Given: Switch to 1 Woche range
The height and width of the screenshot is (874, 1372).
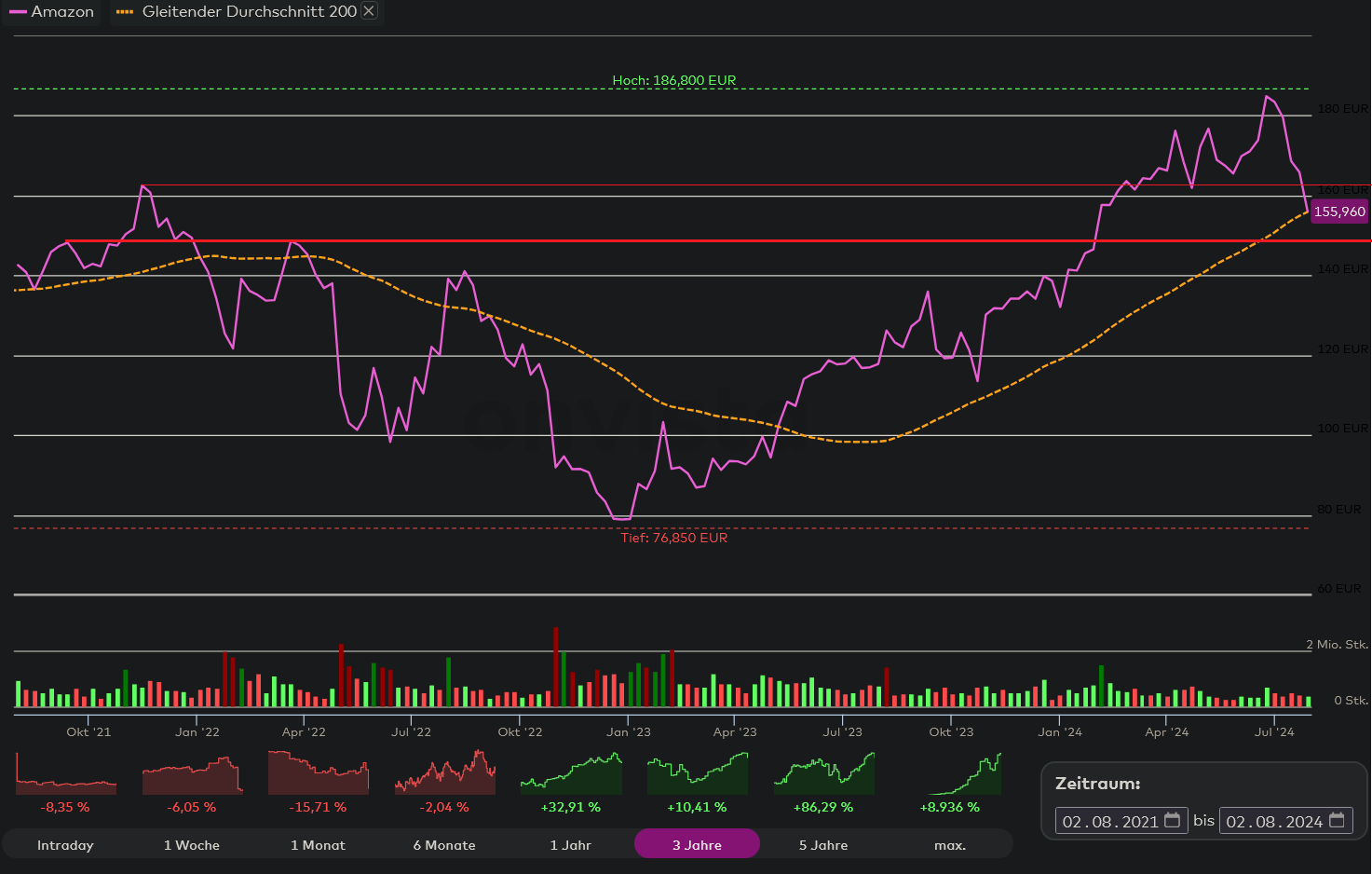Looking at the screenshot, I should [x=192, y=845].
